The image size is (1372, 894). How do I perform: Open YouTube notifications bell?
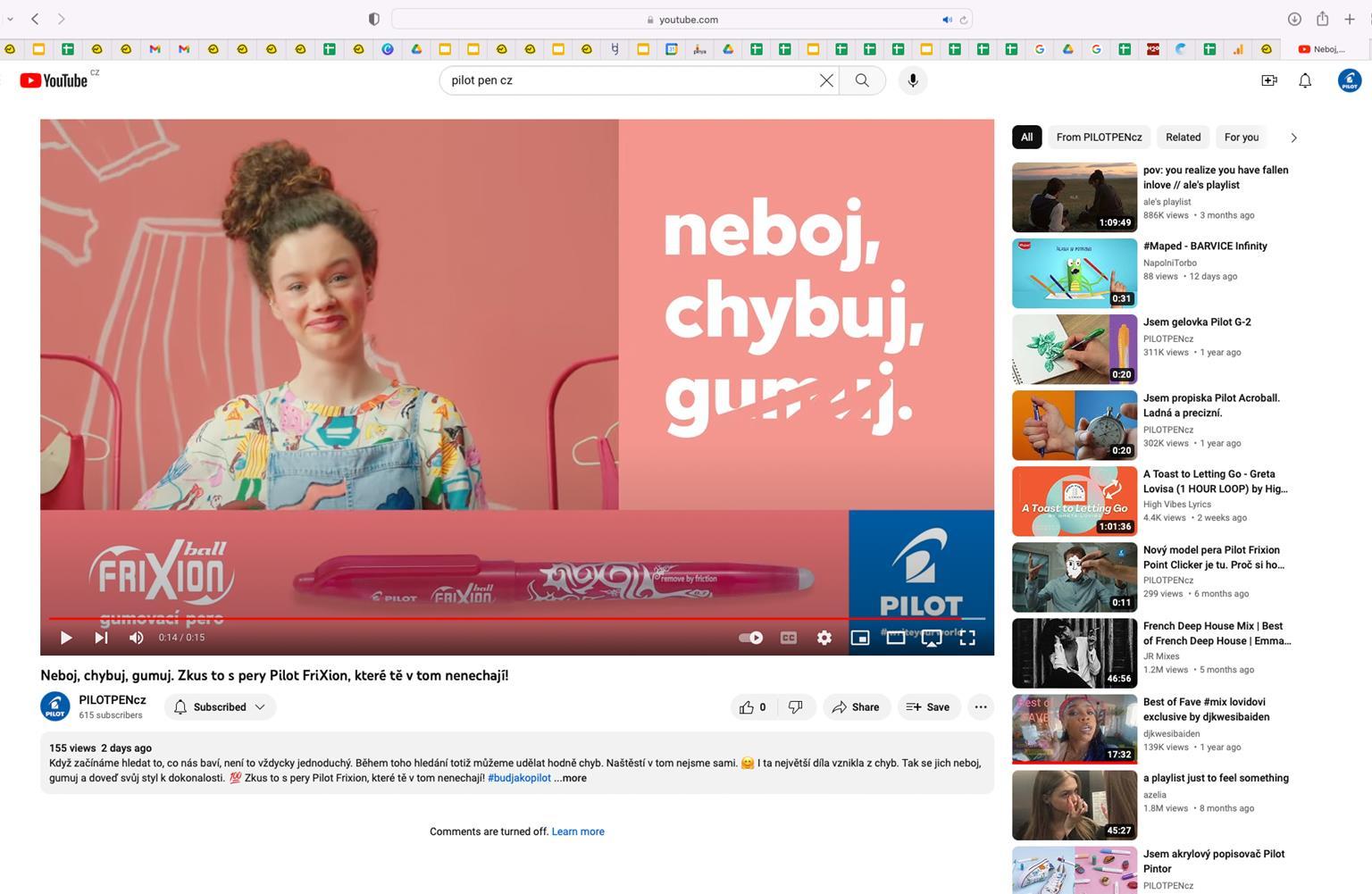[x=1305, y=80]
